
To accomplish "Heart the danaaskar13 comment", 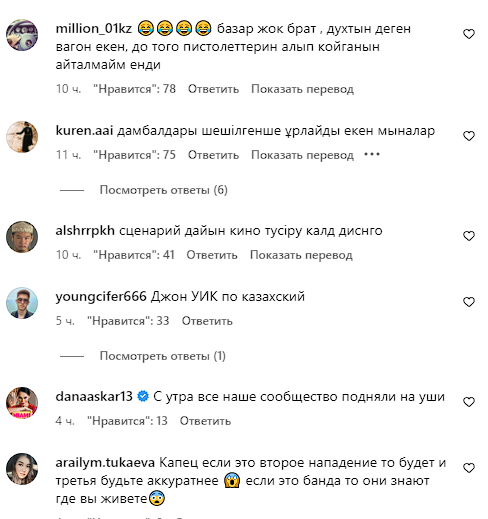I will pyautogui.click(x=469, y=402).
